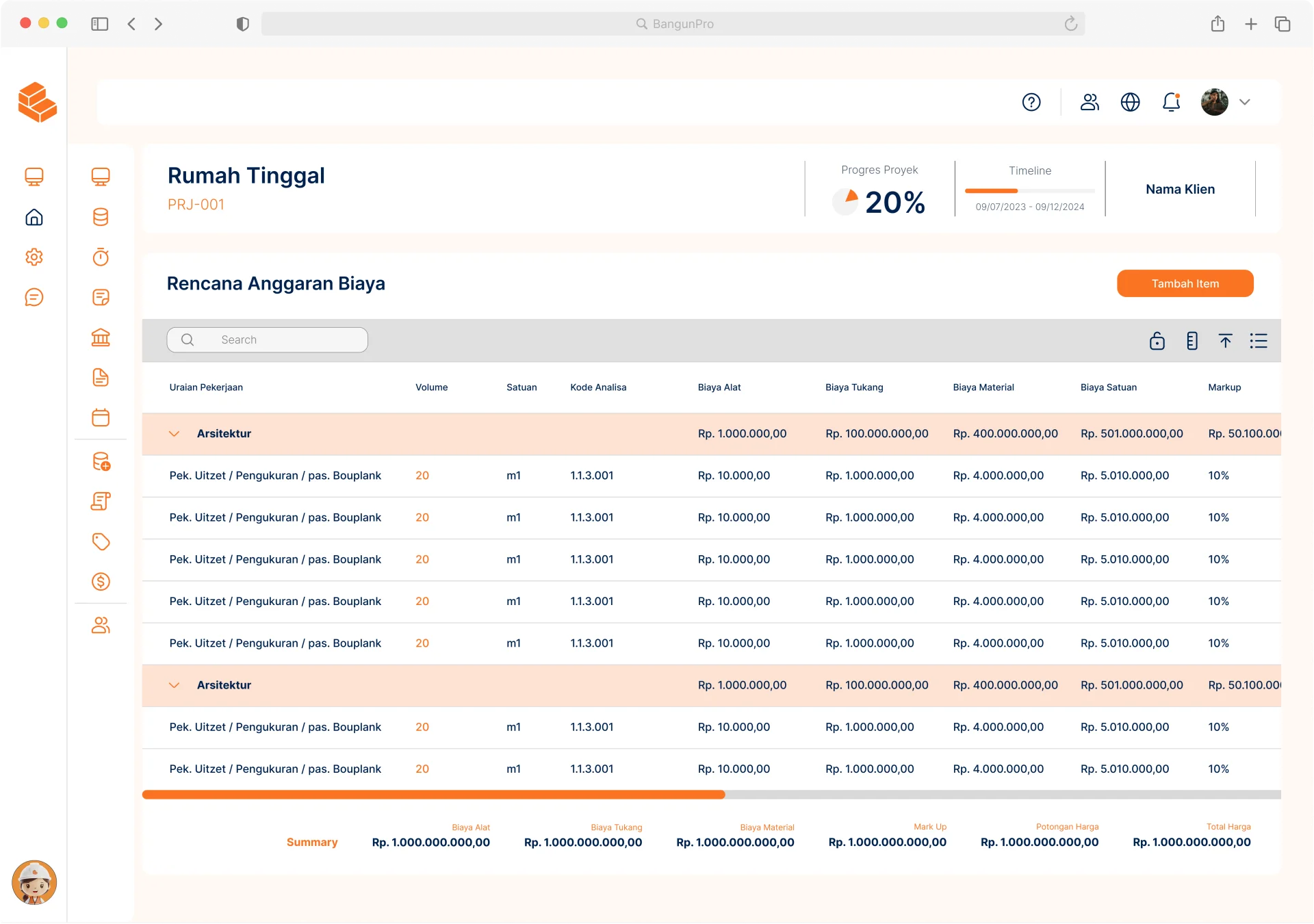1314x924 pixels.
Task: Click the globe language icon
Action: [1130, 102]
